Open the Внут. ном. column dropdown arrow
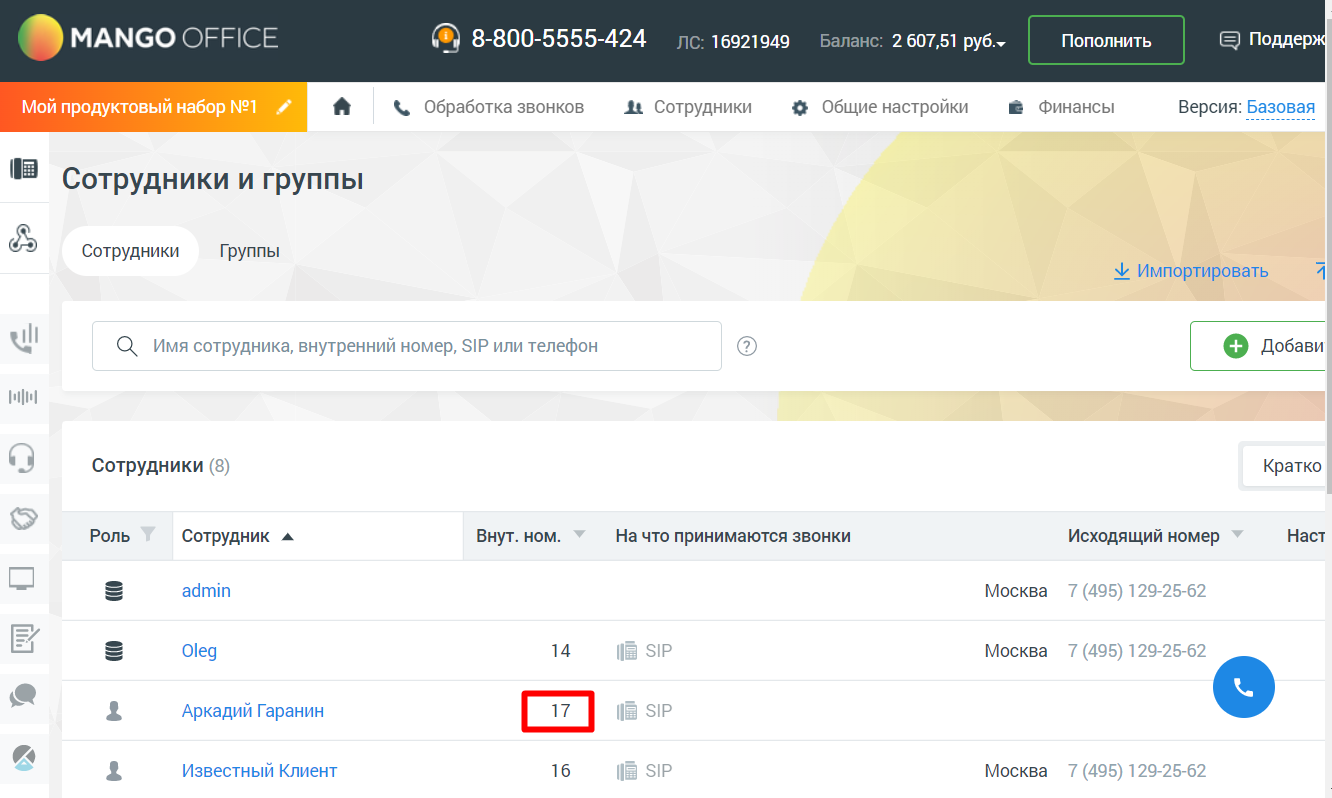The height and width of the screenshot is (798, 1332). 579,535
